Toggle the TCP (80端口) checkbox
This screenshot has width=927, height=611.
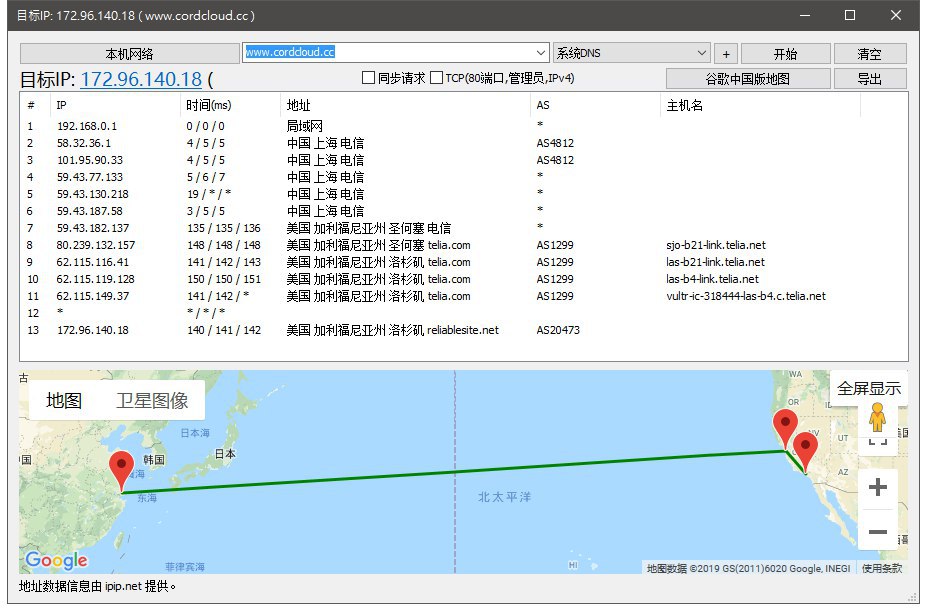[x=436, y=78]
